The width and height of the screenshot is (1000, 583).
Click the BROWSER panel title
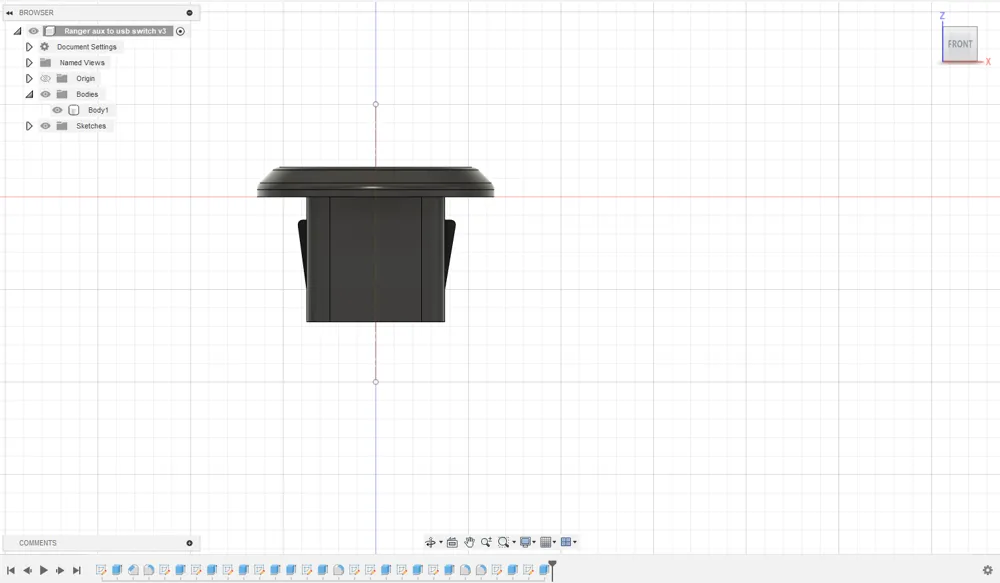click(x=36, y=13)
